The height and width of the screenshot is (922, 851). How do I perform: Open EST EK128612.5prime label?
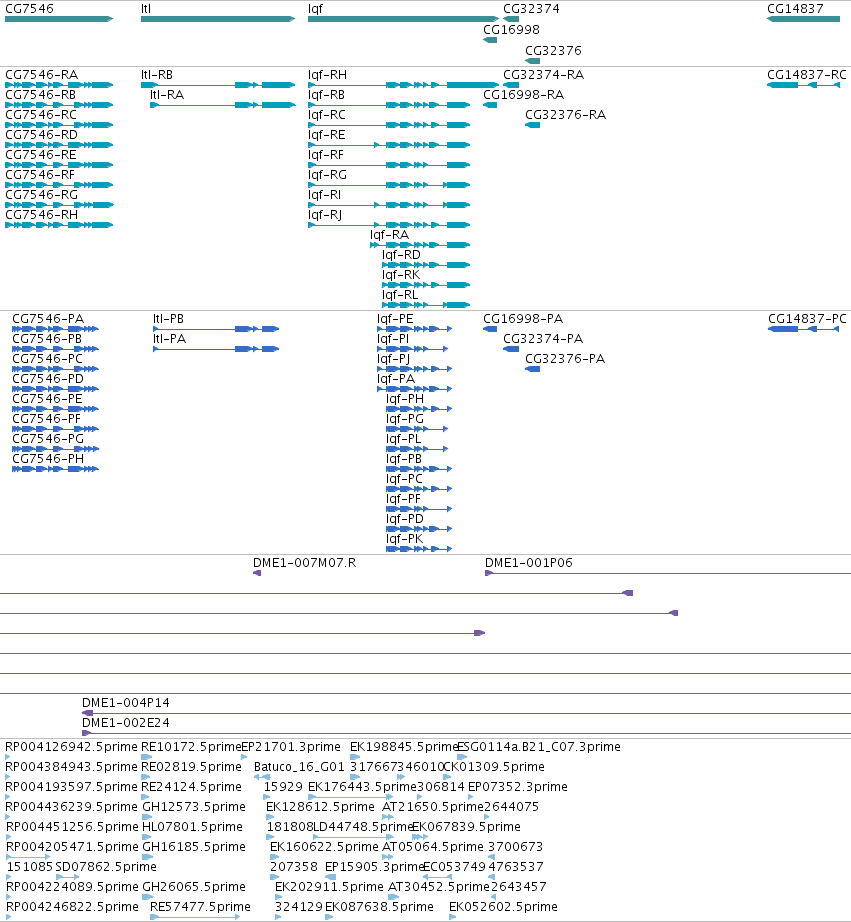[x=320, y=807]
